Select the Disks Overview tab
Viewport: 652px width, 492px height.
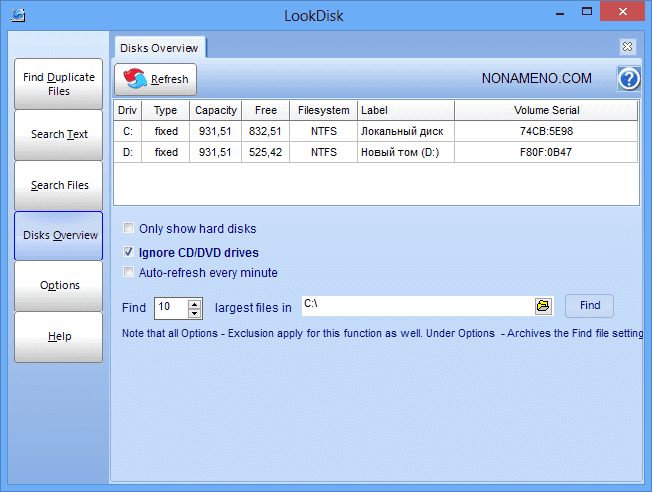click(x=160, y=47)
